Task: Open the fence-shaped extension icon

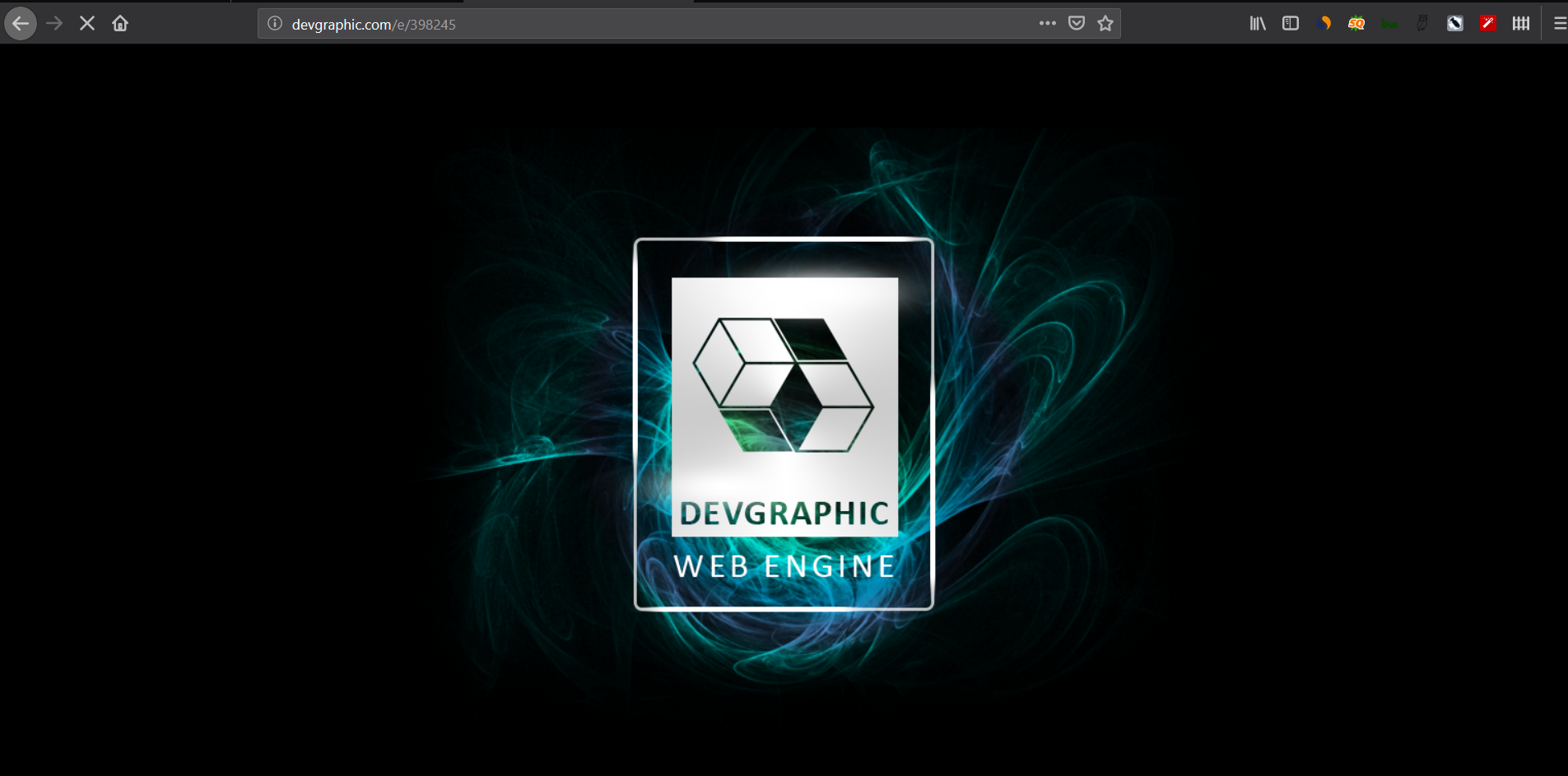Action: [1521, 23]
